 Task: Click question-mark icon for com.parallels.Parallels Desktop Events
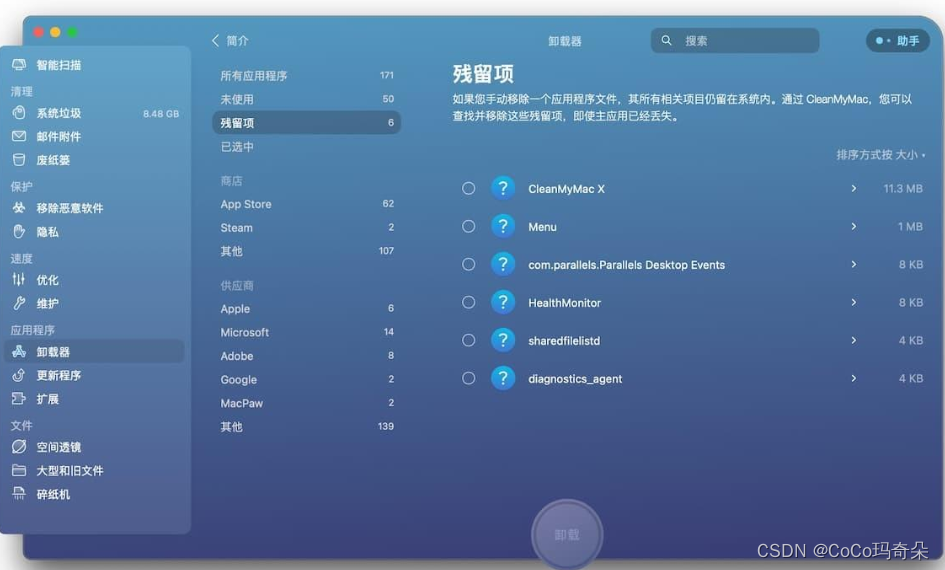coord(503,265)
